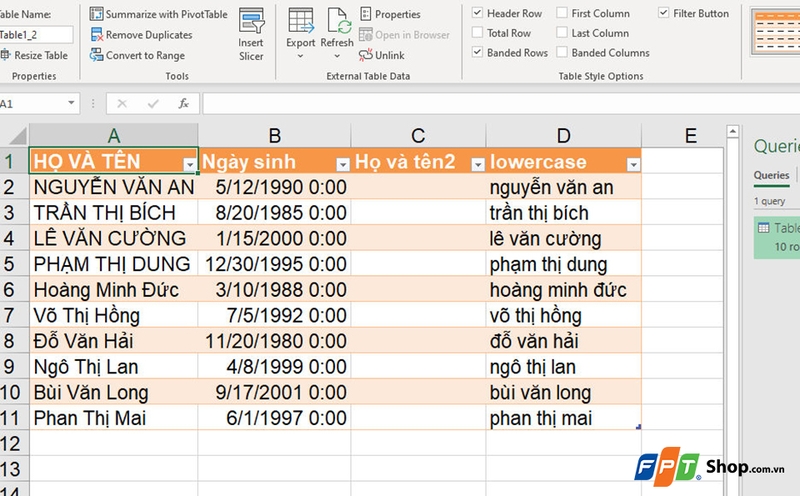The width and height of the screenshot is (800, 496).
Task: Select cell Phan Thị Mai
Action: 114,417
